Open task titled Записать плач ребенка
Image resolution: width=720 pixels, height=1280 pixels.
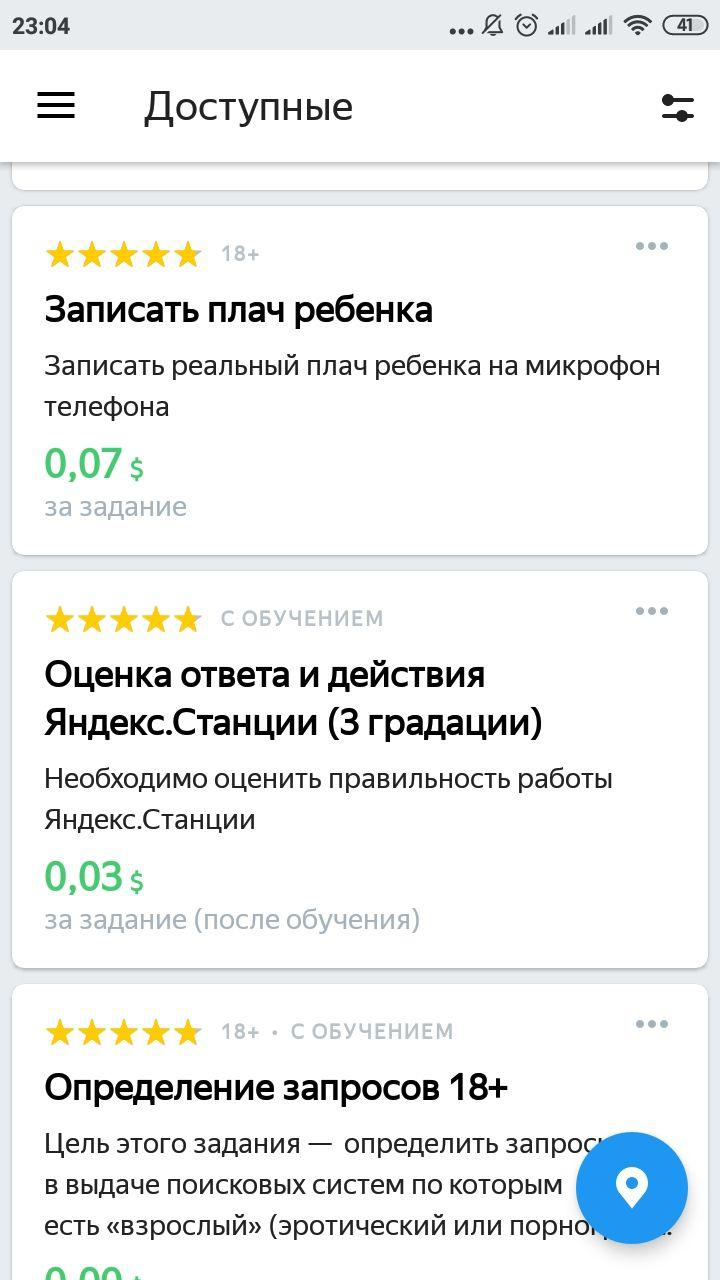238,310
